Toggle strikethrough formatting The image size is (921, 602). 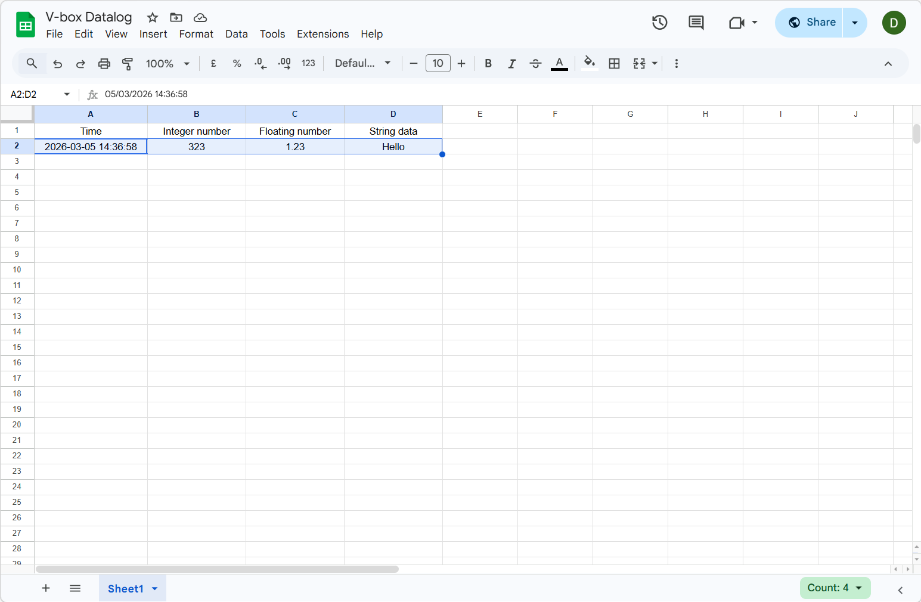point(536,63)
